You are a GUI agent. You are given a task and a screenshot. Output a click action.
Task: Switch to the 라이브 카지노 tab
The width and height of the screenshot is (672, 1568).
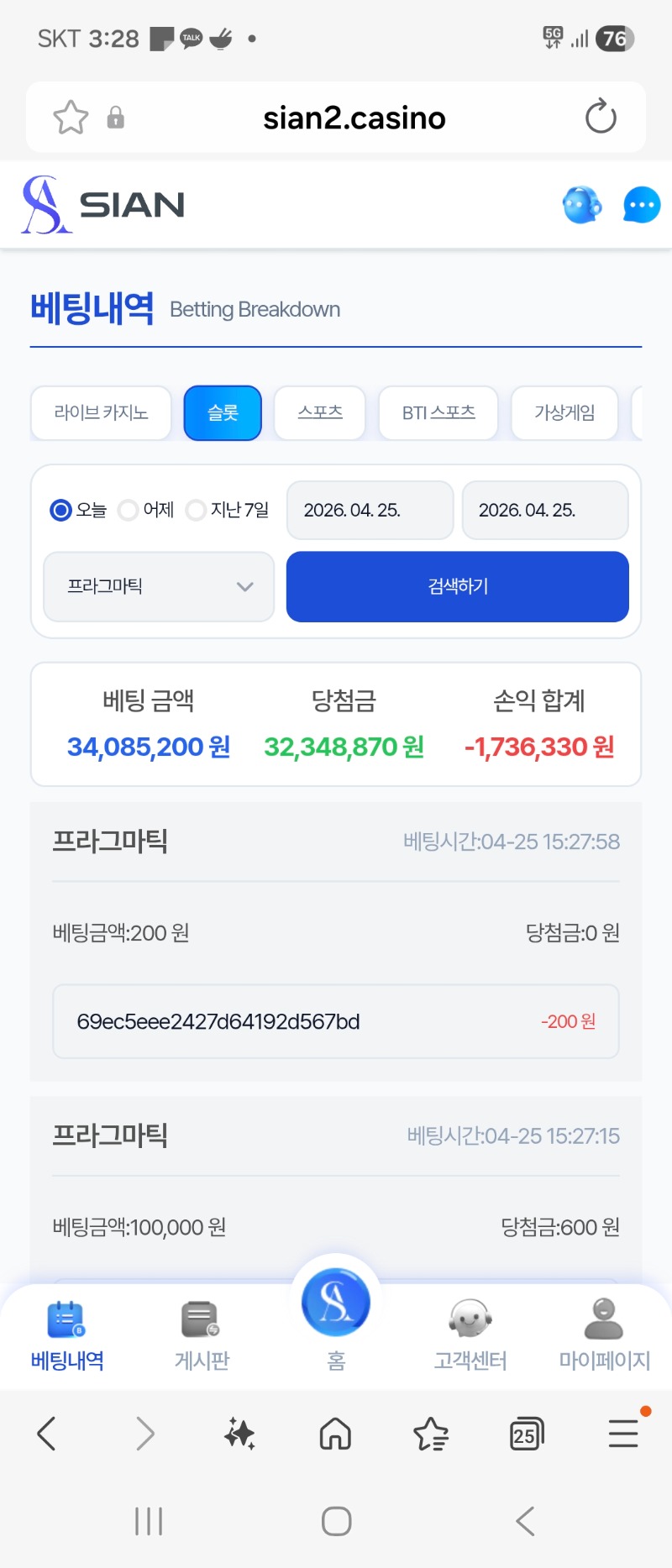pyautogui.click(x=101, y=412)
